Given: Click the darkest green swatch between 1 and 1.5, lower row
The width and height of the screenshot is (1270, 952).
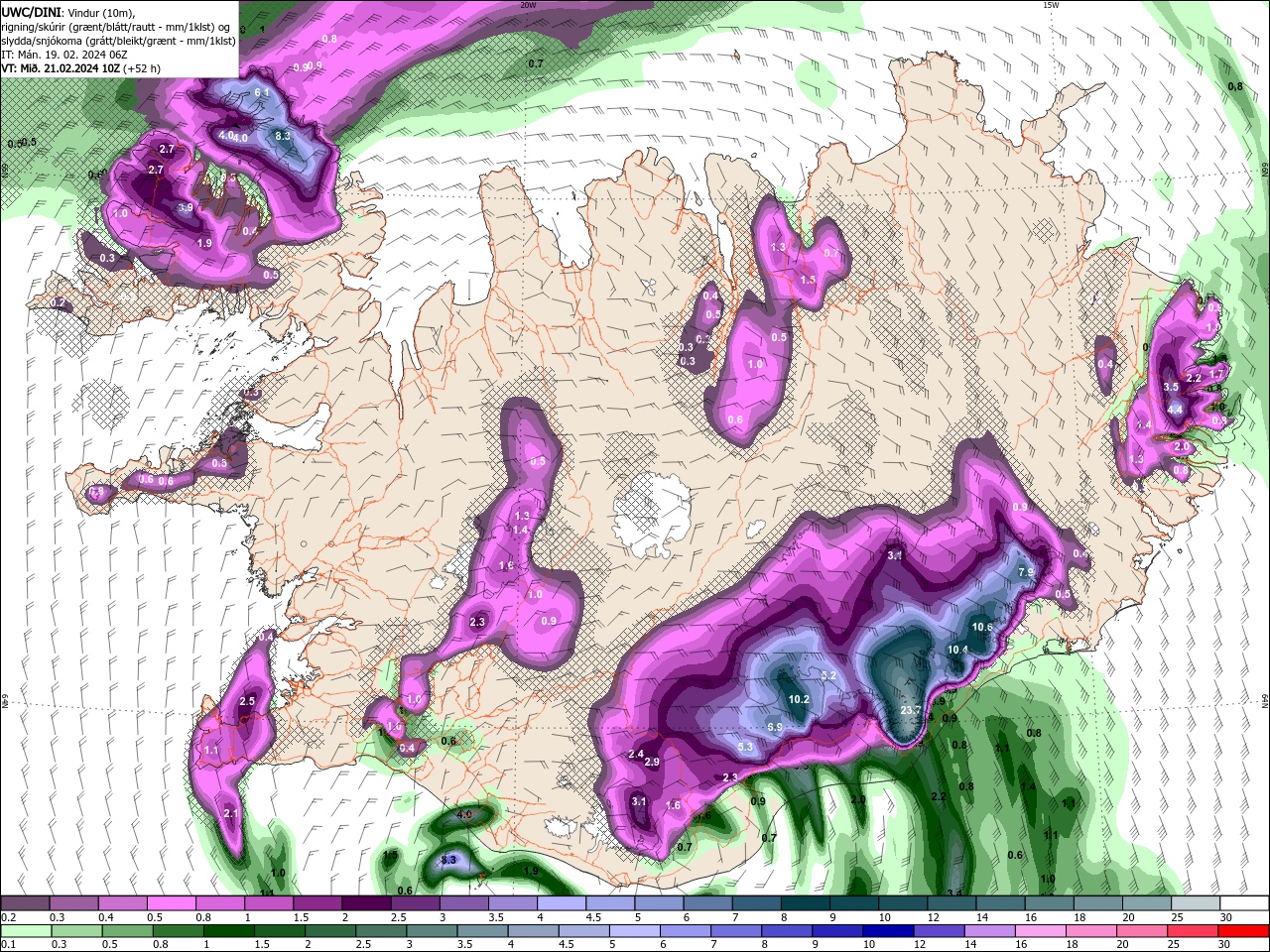Looking at the screenshot, I should coord(229,931).
